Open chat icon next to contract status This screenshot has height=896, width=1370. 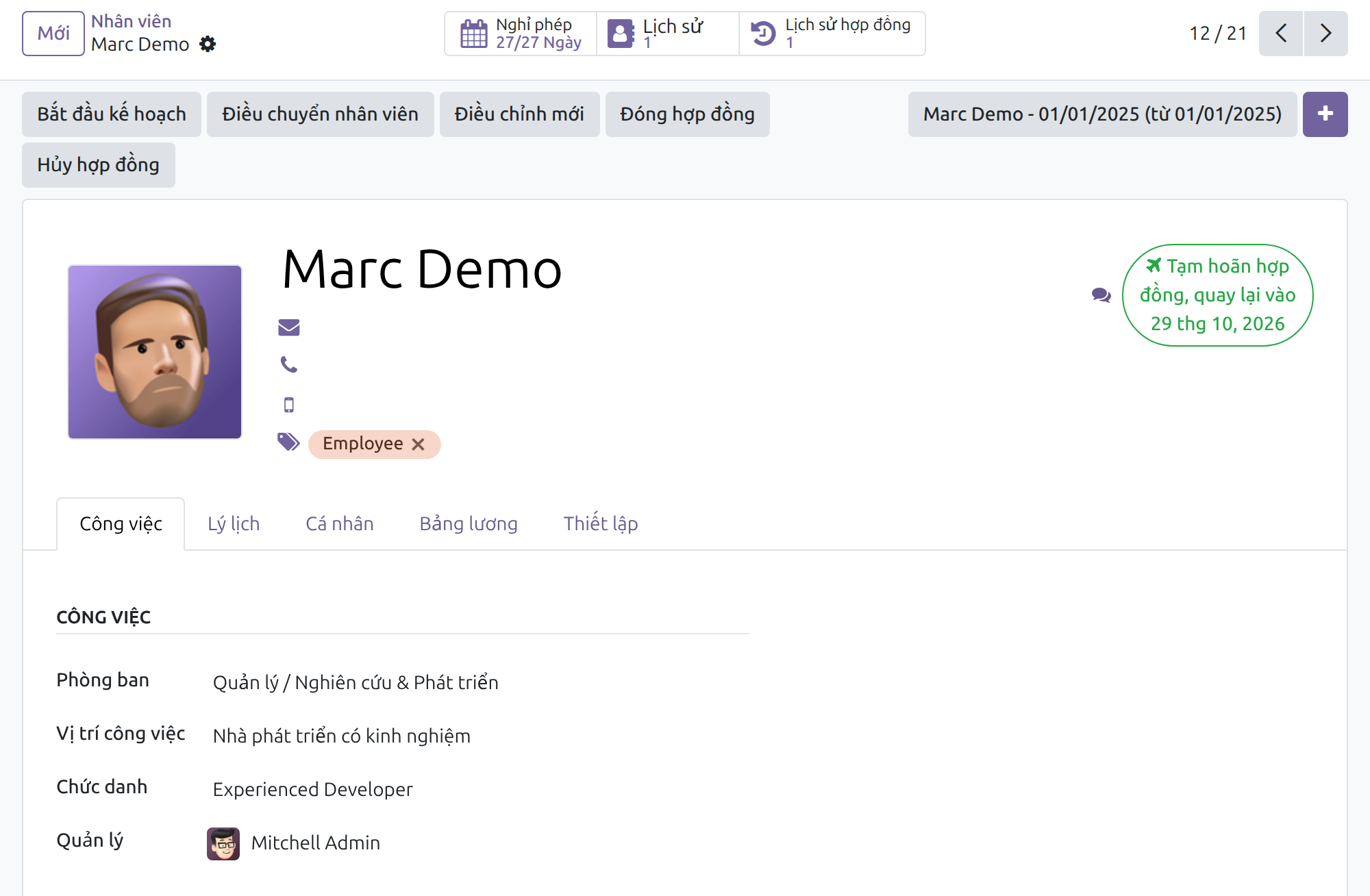(1101, 295)
